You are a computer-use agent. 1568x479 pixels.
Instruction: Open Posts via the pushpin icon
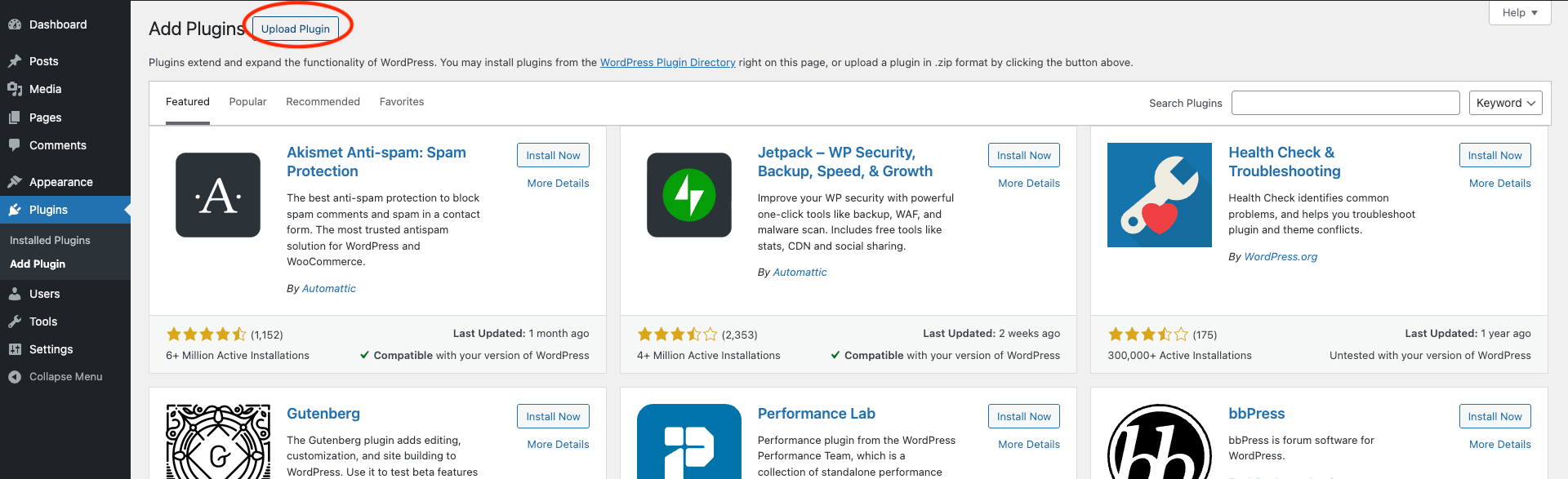coord(15,61)
